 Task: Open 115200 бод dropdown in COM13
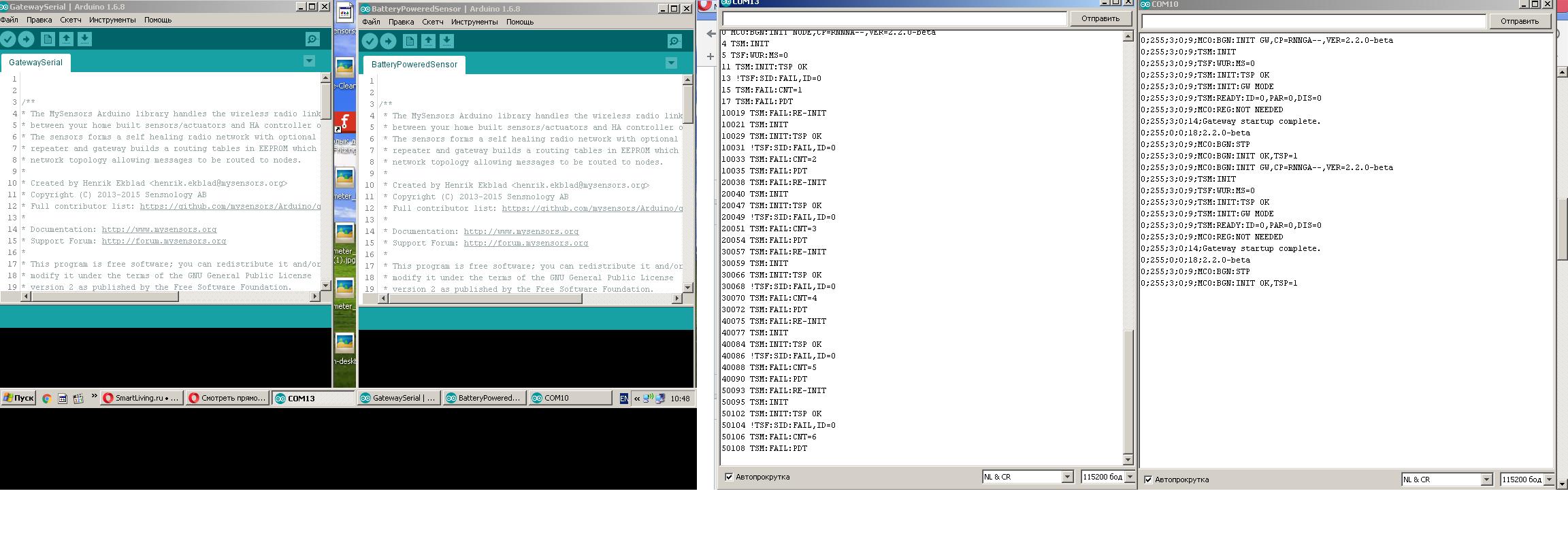[1108, 477]
